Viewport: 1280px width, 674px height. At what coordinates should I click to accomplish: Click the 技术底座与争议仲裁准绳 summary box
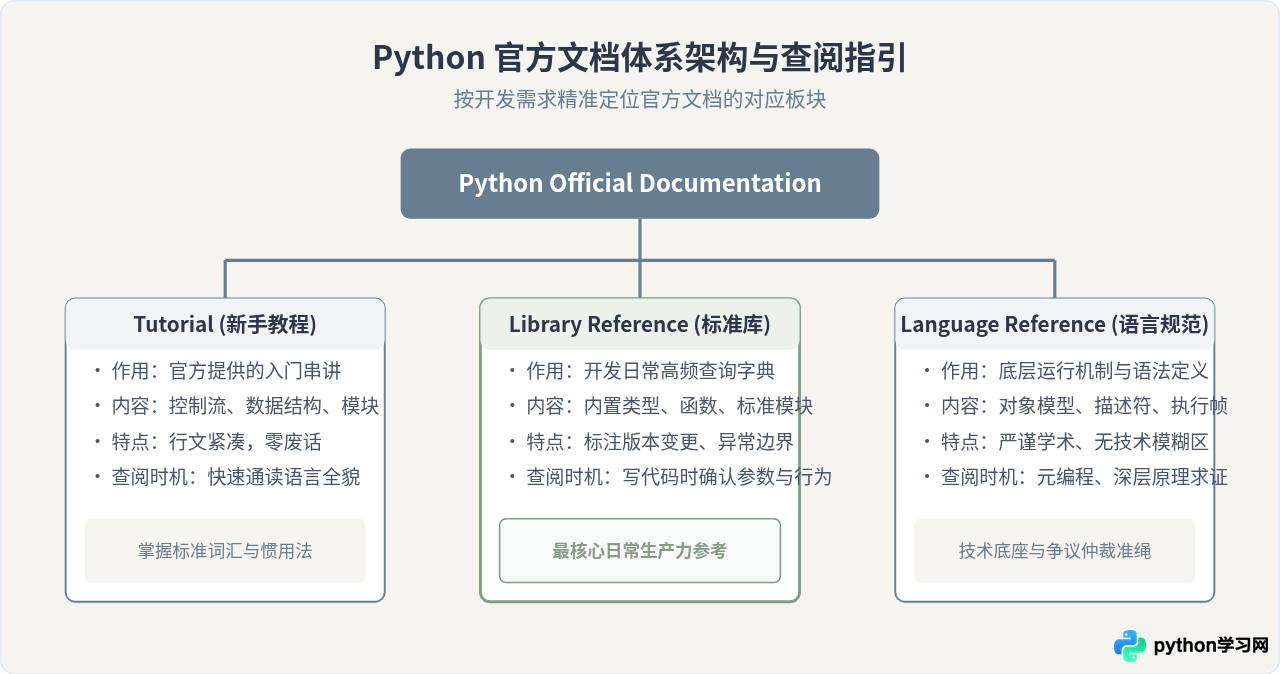point(1055,550)
